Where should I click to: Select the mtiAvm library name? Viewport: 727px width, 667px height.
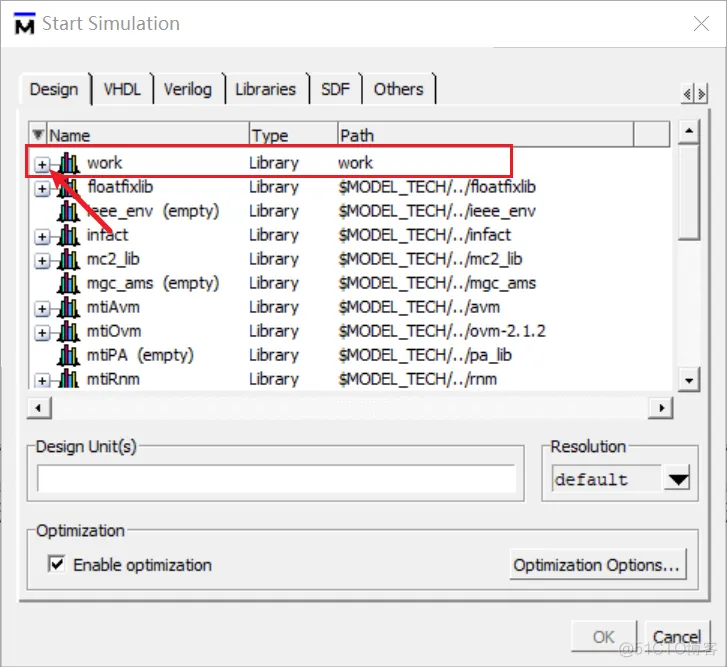click(x=114, y=307)
